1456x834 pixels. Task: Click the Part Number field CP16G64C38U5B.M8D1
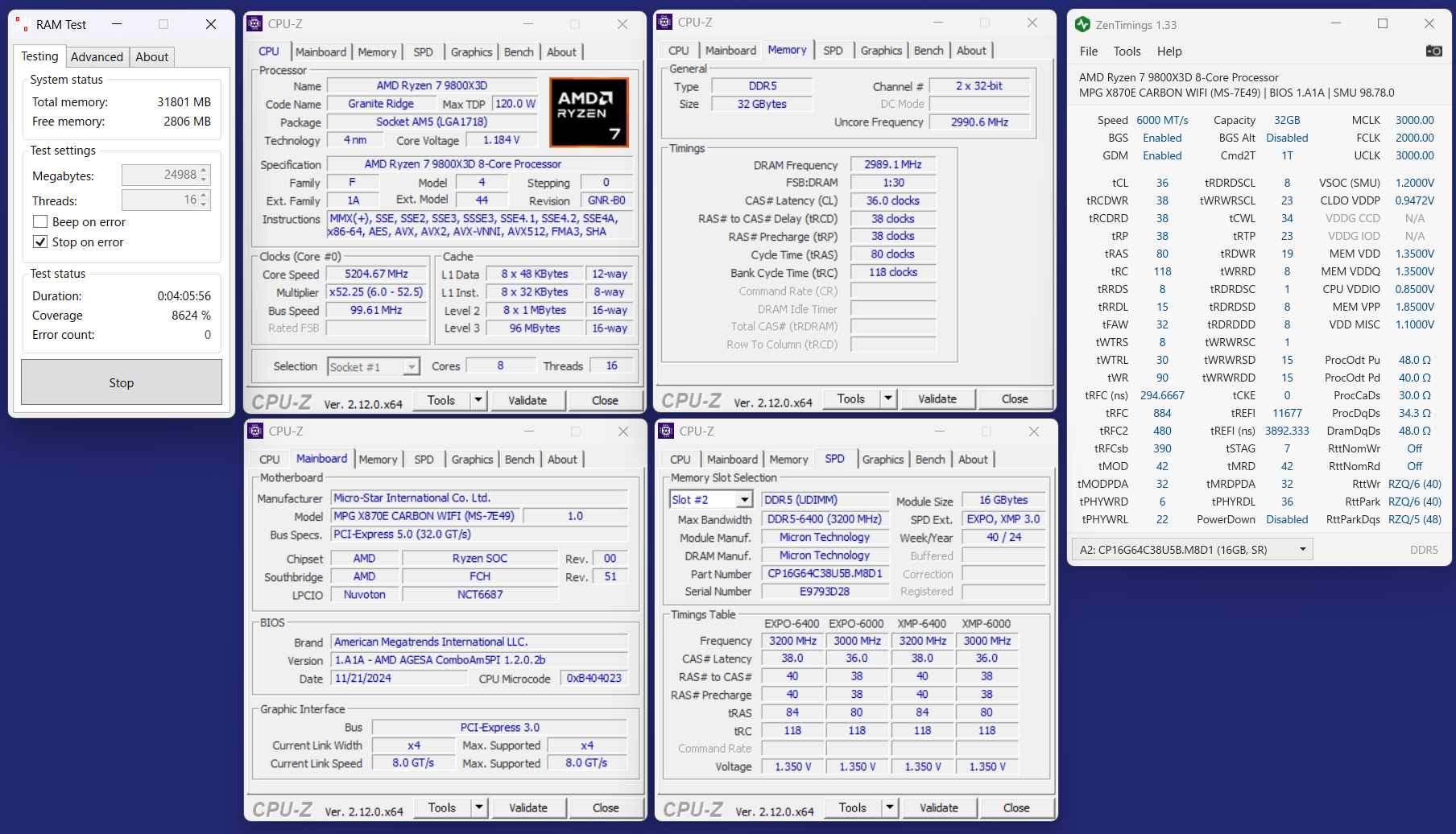[x=825, y=573]
